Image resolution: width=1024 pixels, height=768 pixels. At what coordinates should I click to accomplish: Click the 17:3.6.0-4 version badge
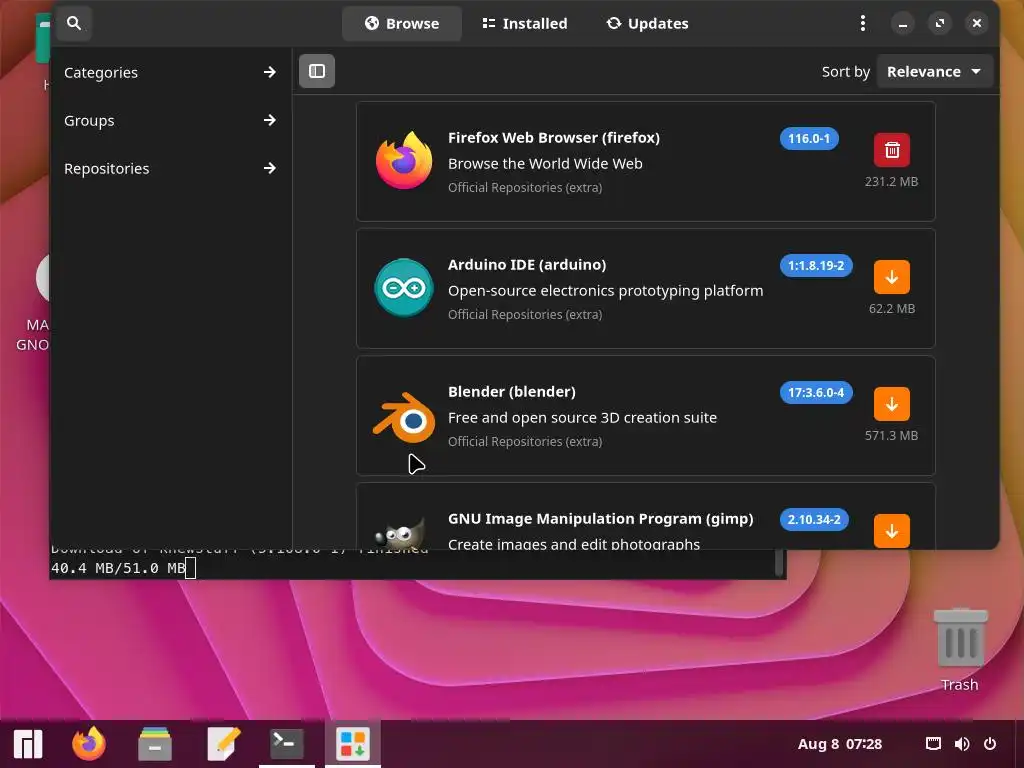(x=816, y=392)
